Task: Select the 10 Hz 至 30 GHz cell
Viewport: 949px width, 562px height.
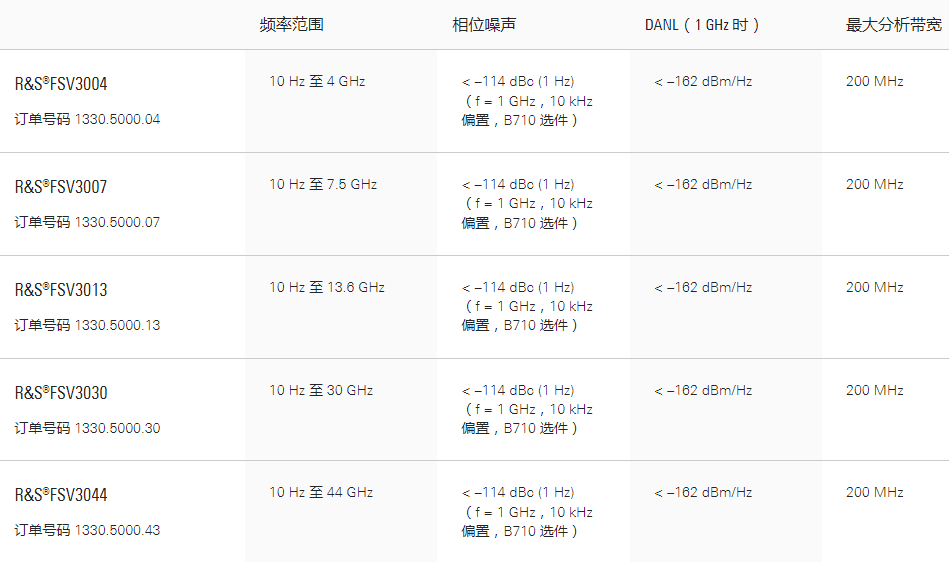Action: [321, 390]
